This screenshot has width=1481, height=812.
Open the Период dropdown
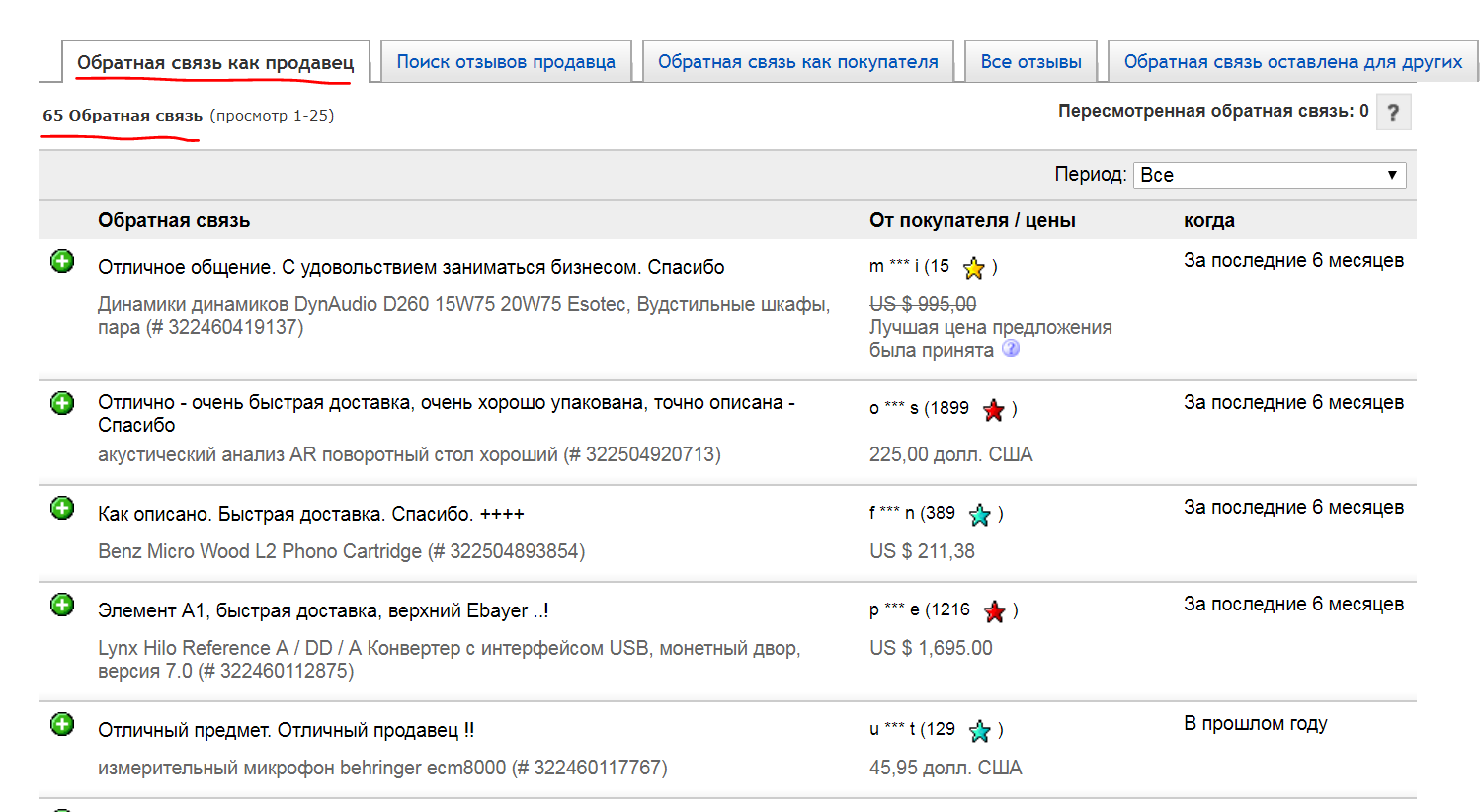coord(1269,175)
